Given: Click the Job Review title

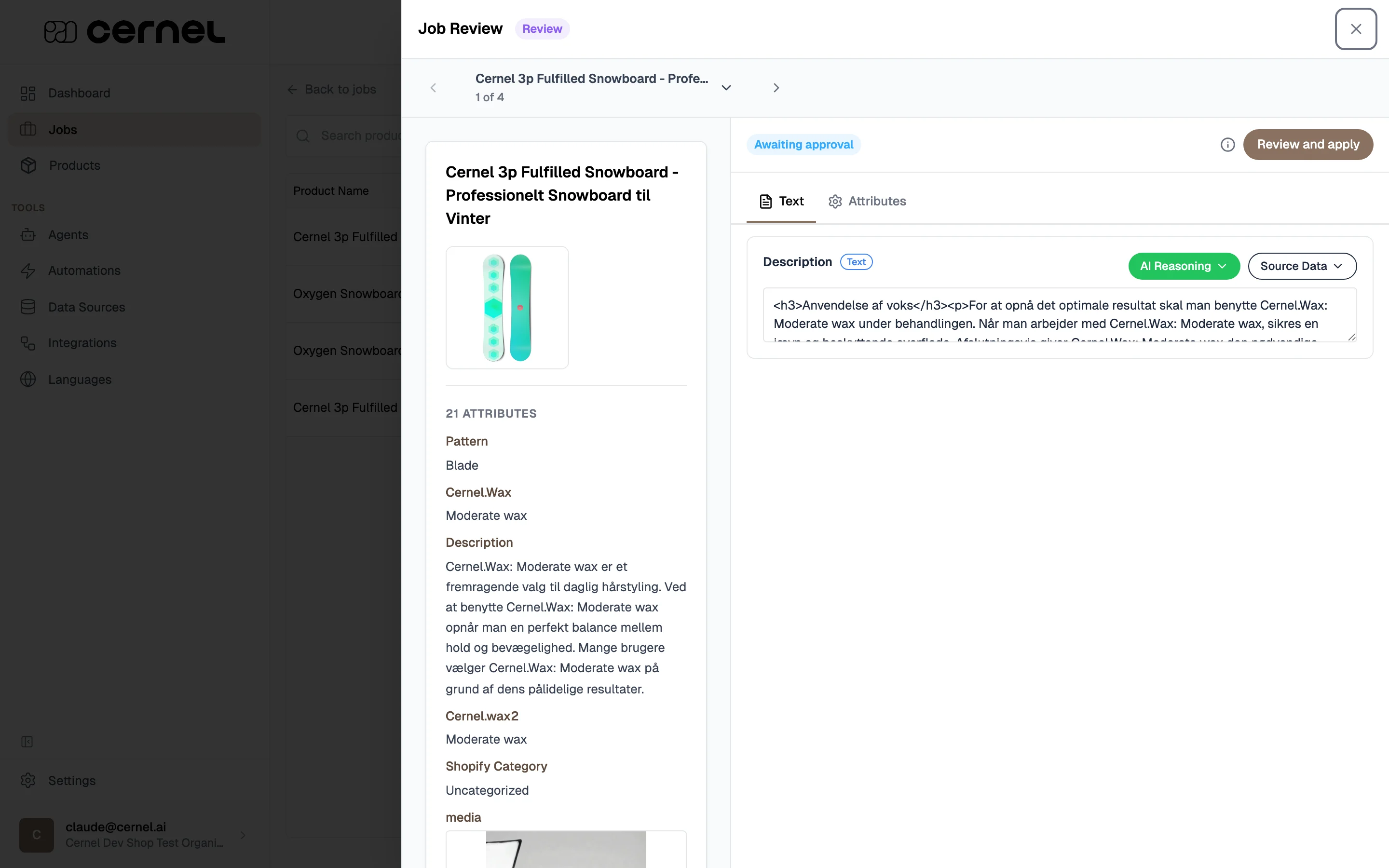Looking at the screenshot, I should click(x=460, y=29).
